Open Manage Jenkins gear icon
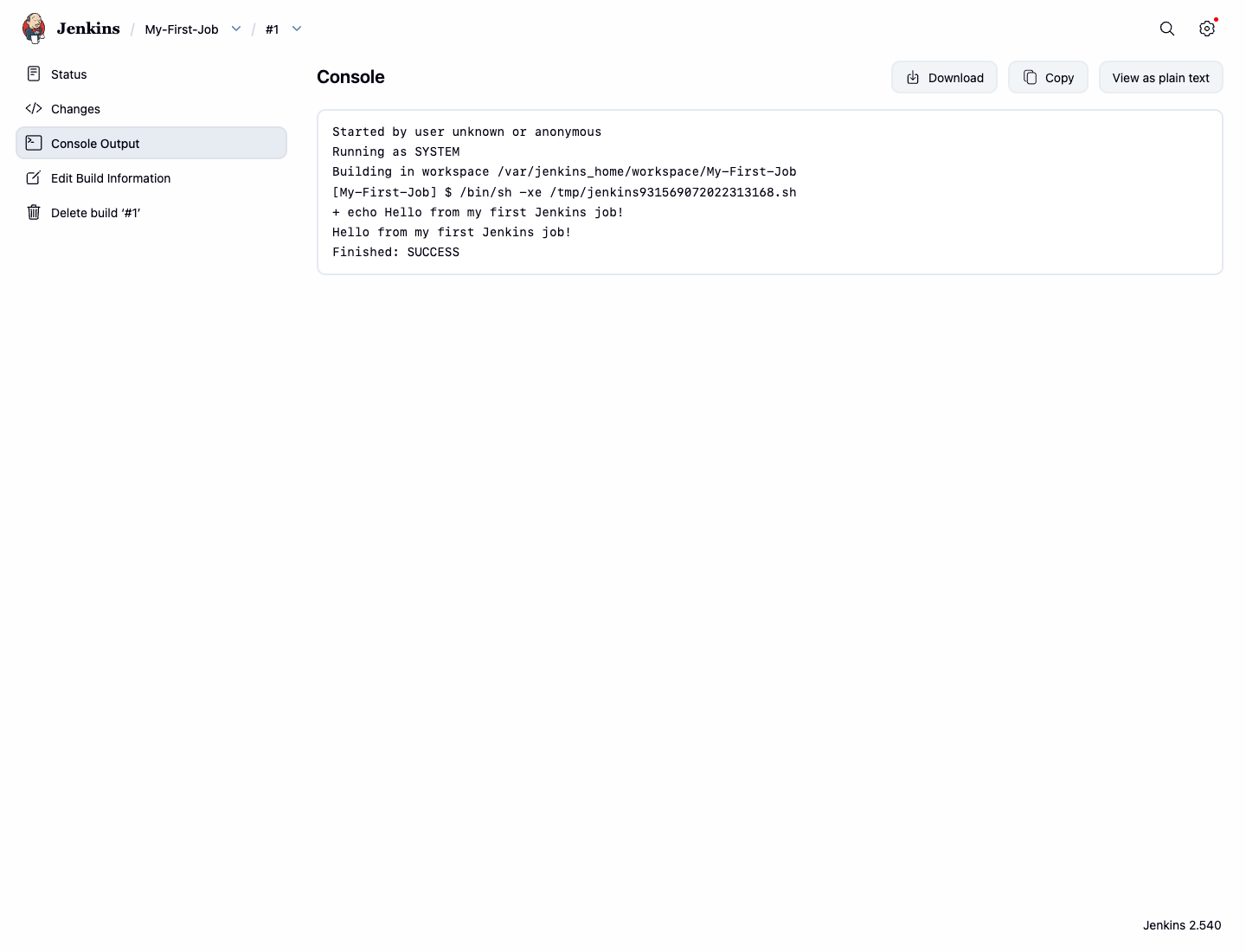Screen dimensions: 1246x952 [1207, 29]
